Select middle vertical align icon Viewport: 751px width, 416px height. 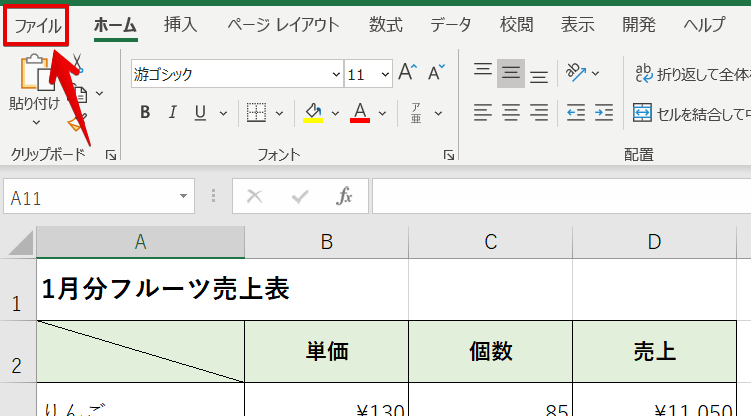[511, 73]
